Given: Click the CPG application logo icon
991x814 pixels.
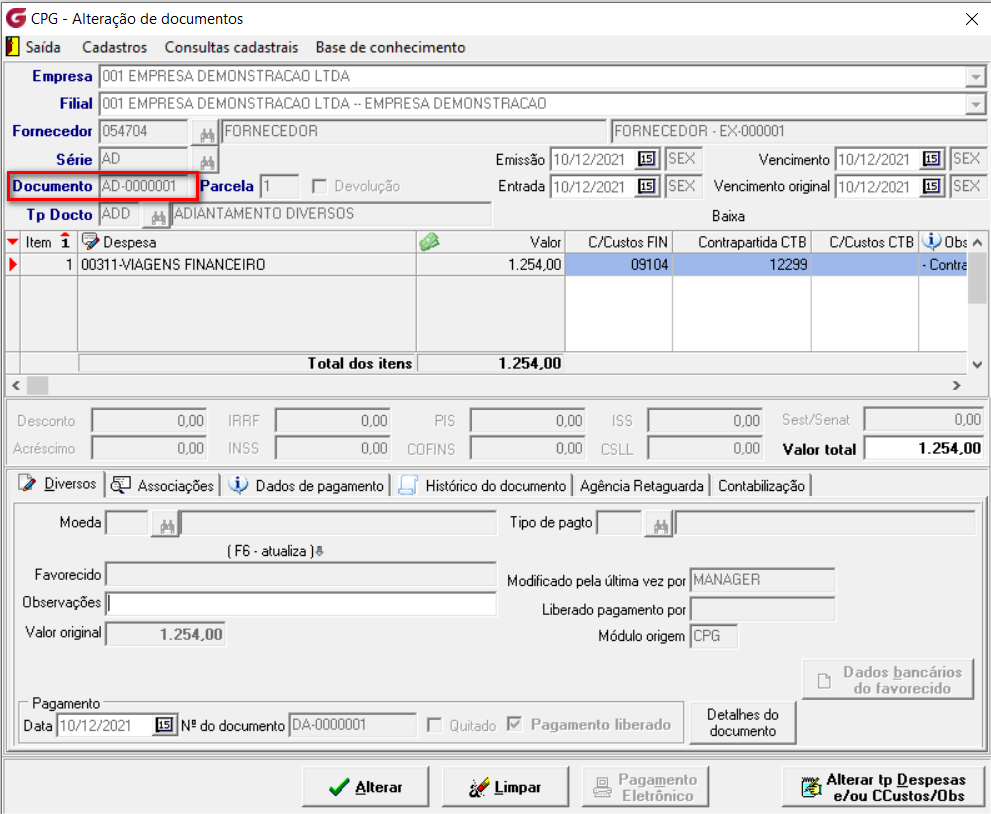Looking at the screenshot, I should (15, 18).
